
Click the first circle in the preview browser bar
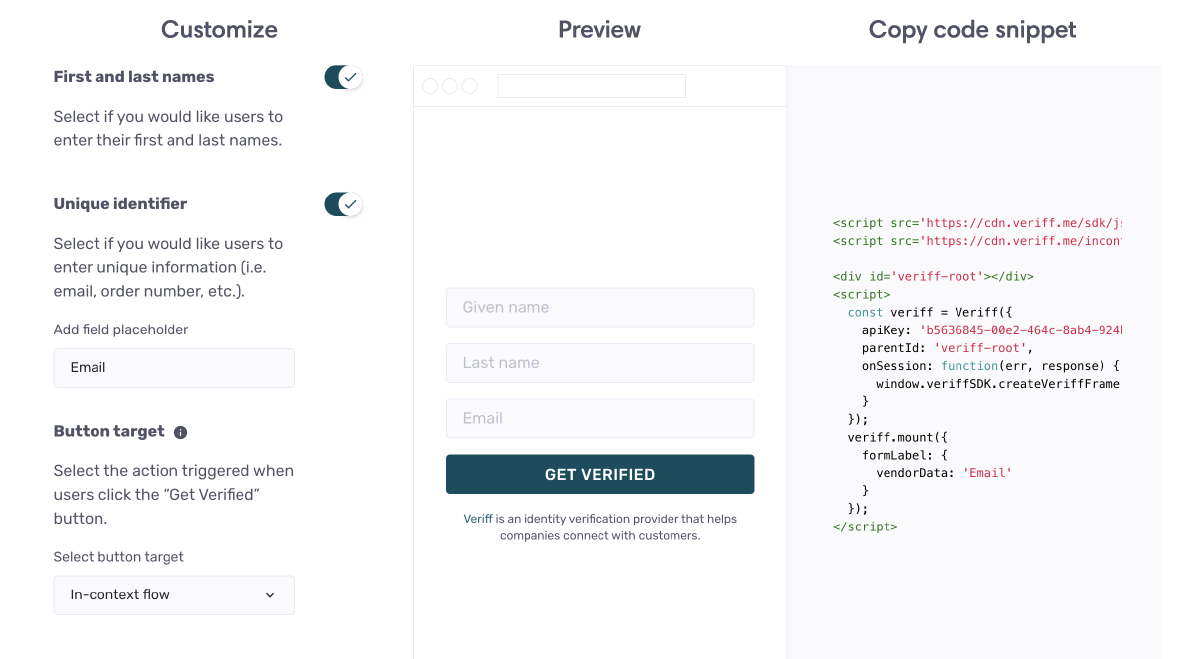point(430,86)
